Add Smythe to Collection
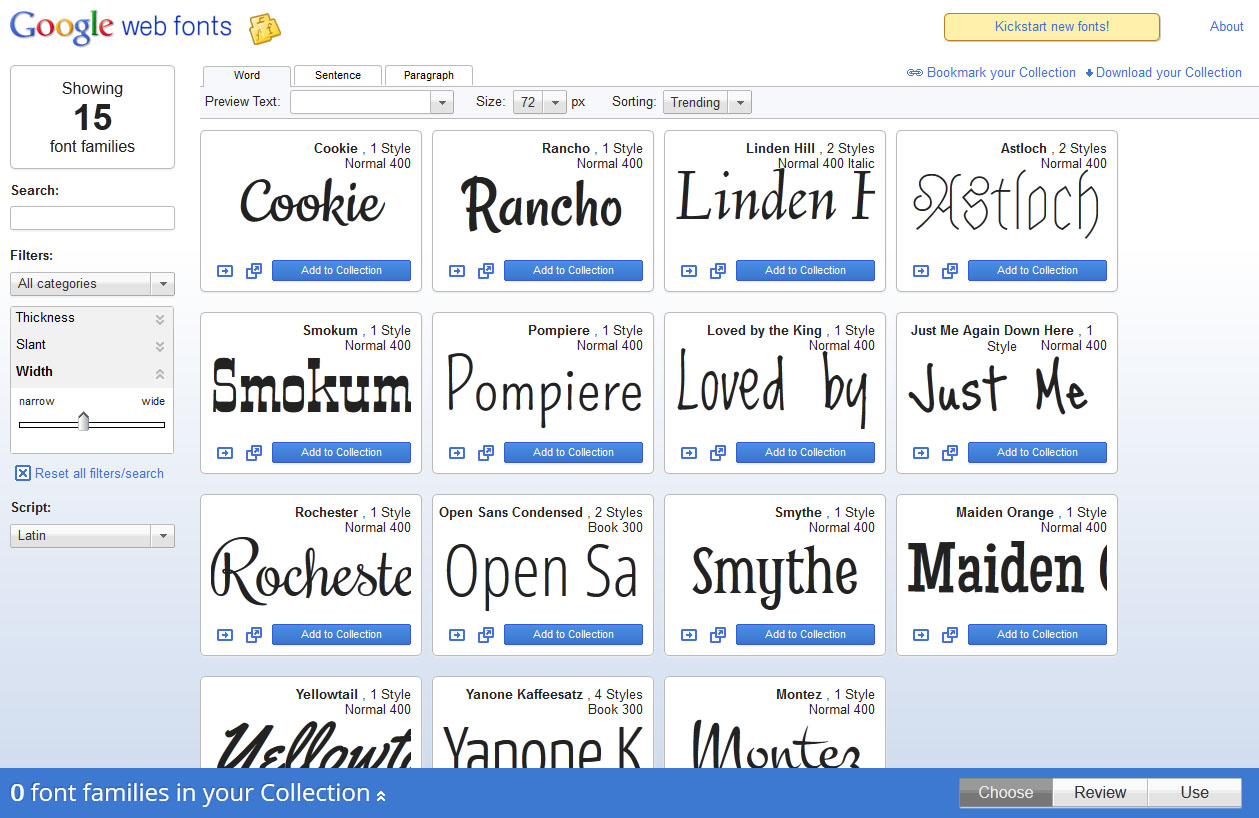Viewport: 1259px width, 818px height. point(805,635)
